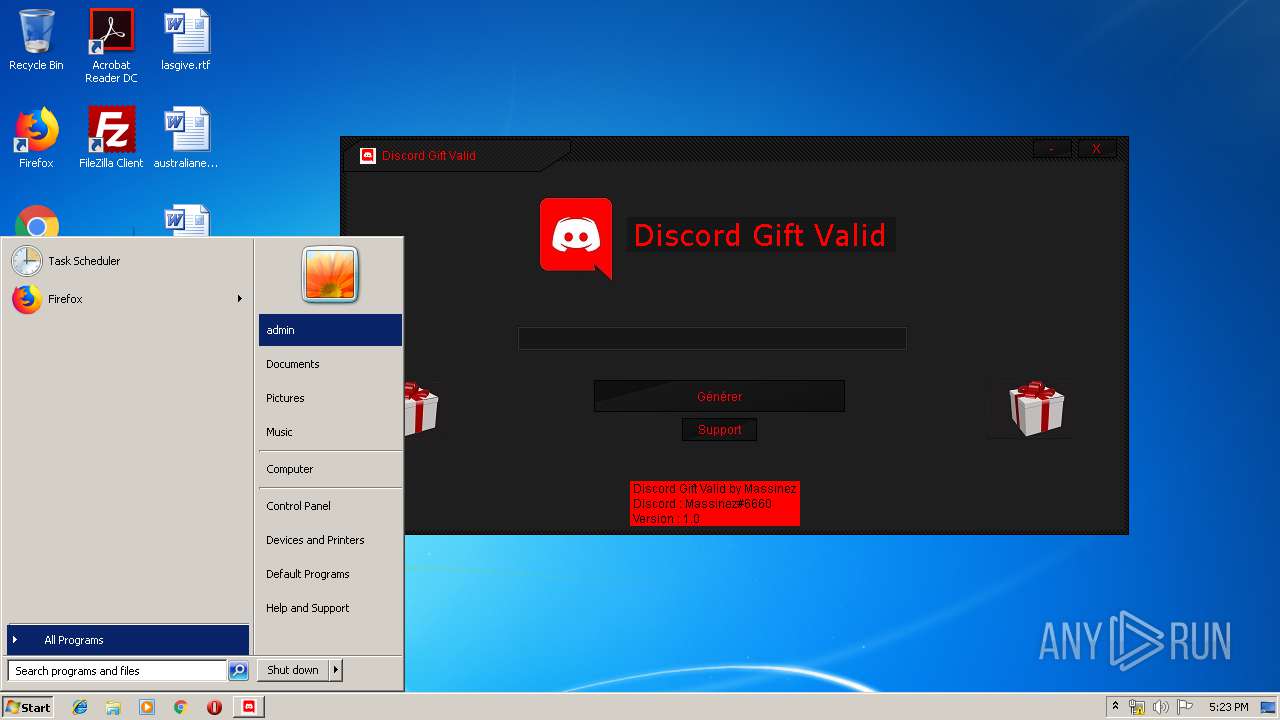Image resolution: width=1280 pixels, height=720 pixels.
Task: Open the Firefox desktop shortcut
Action: (x=36, y=138)
